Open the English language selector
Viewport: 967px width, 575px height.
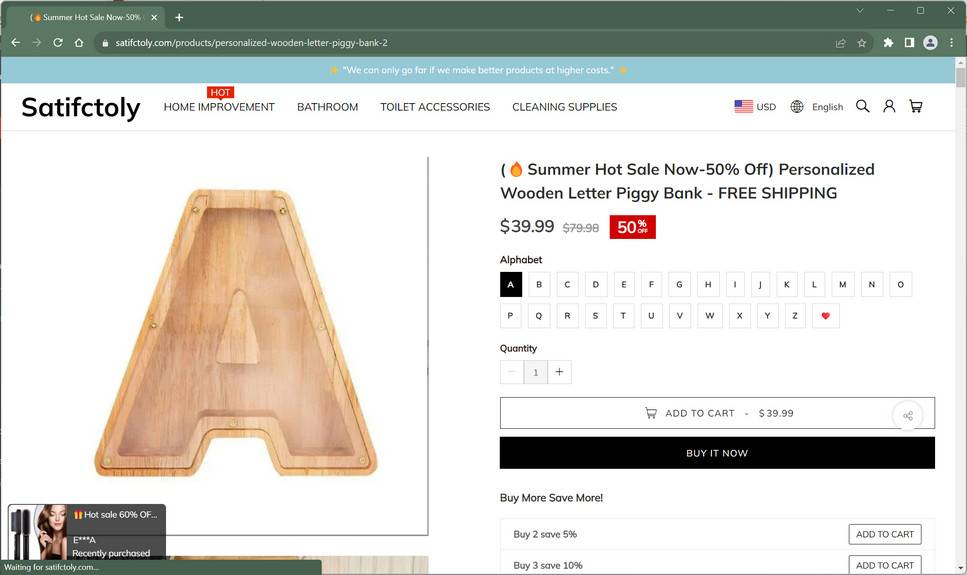817,106
